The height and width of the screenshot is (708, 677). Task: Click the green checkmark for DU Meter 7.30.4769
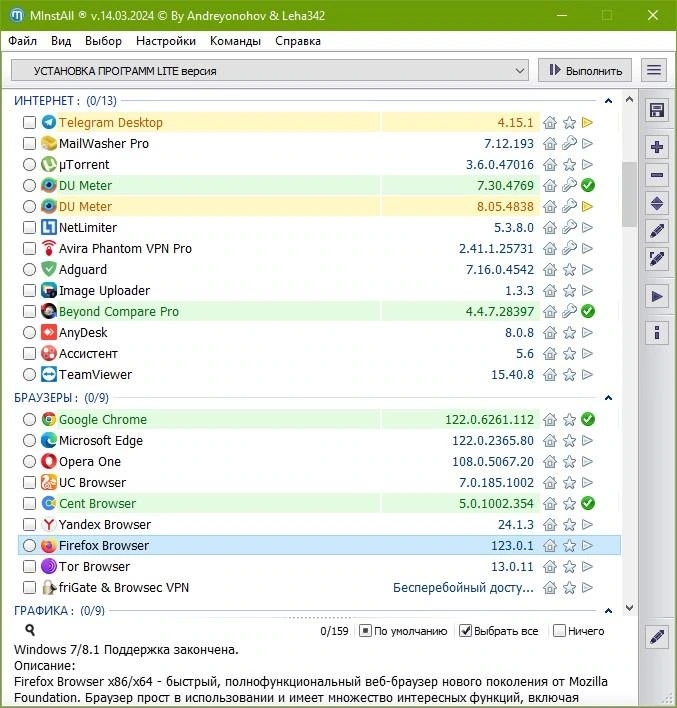[588, 185]
